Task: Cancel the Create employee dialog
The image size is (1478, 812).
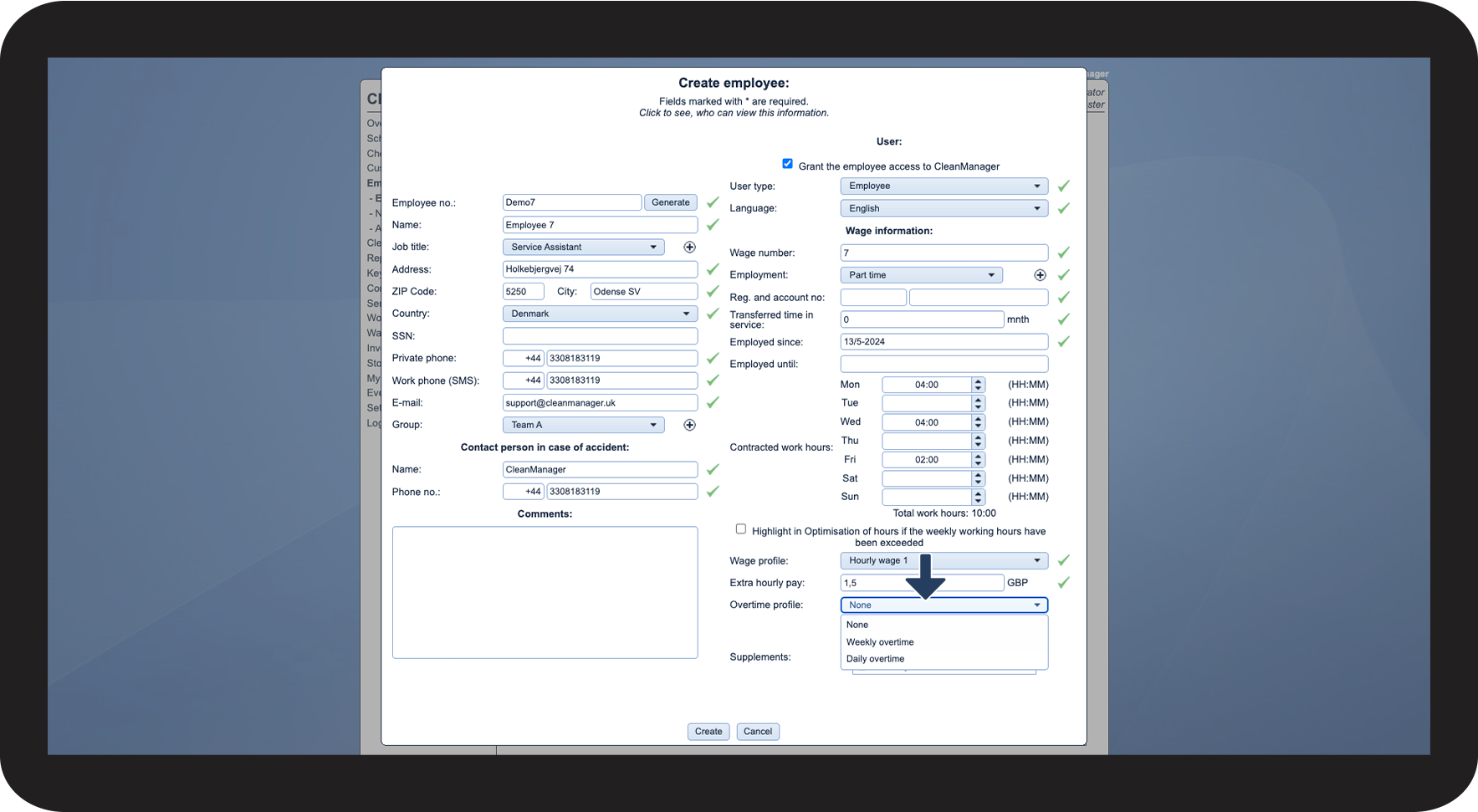Action: point(758,732)
